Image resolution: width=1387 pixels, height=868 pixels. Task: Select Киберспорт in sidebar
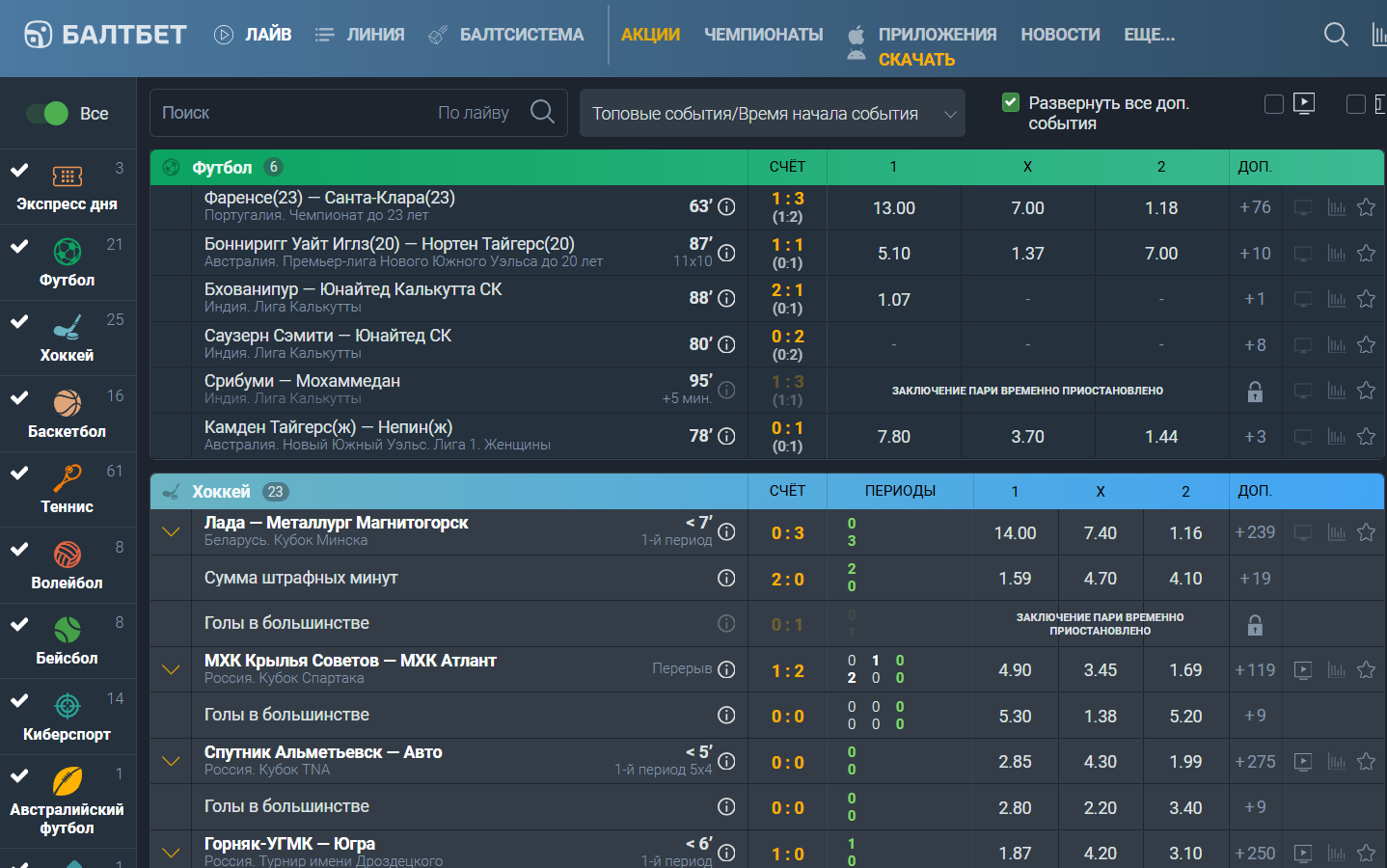[67, 717]
